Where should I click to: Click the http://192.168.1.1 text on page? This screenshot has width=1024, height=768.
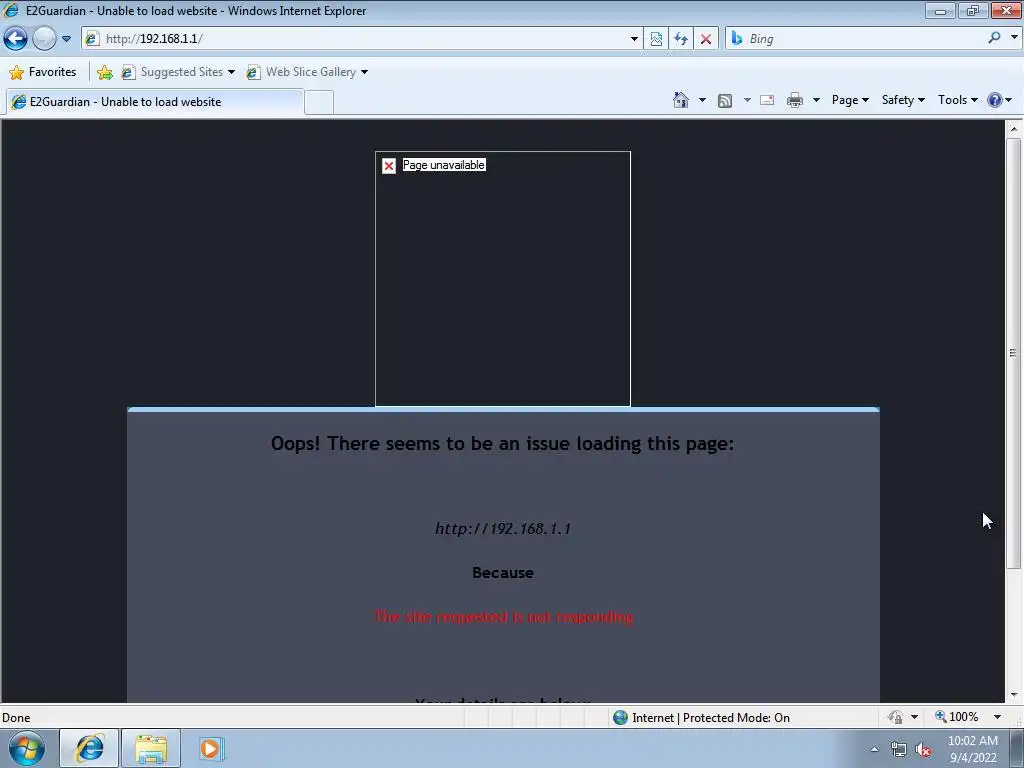[x=503, y=528]
